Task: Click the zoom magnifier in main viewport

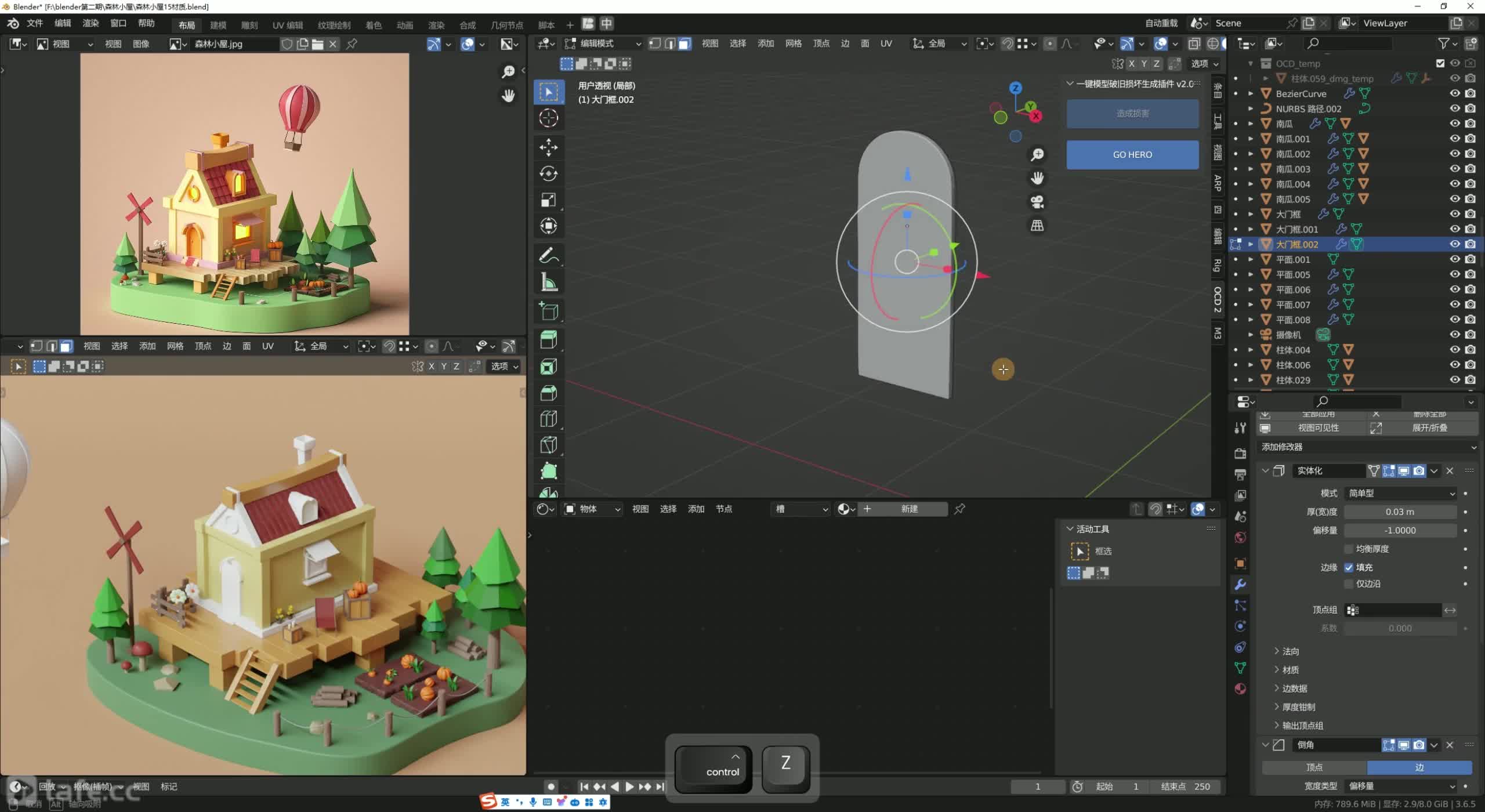Action: pyautogui.click(x=1037, y=154)
